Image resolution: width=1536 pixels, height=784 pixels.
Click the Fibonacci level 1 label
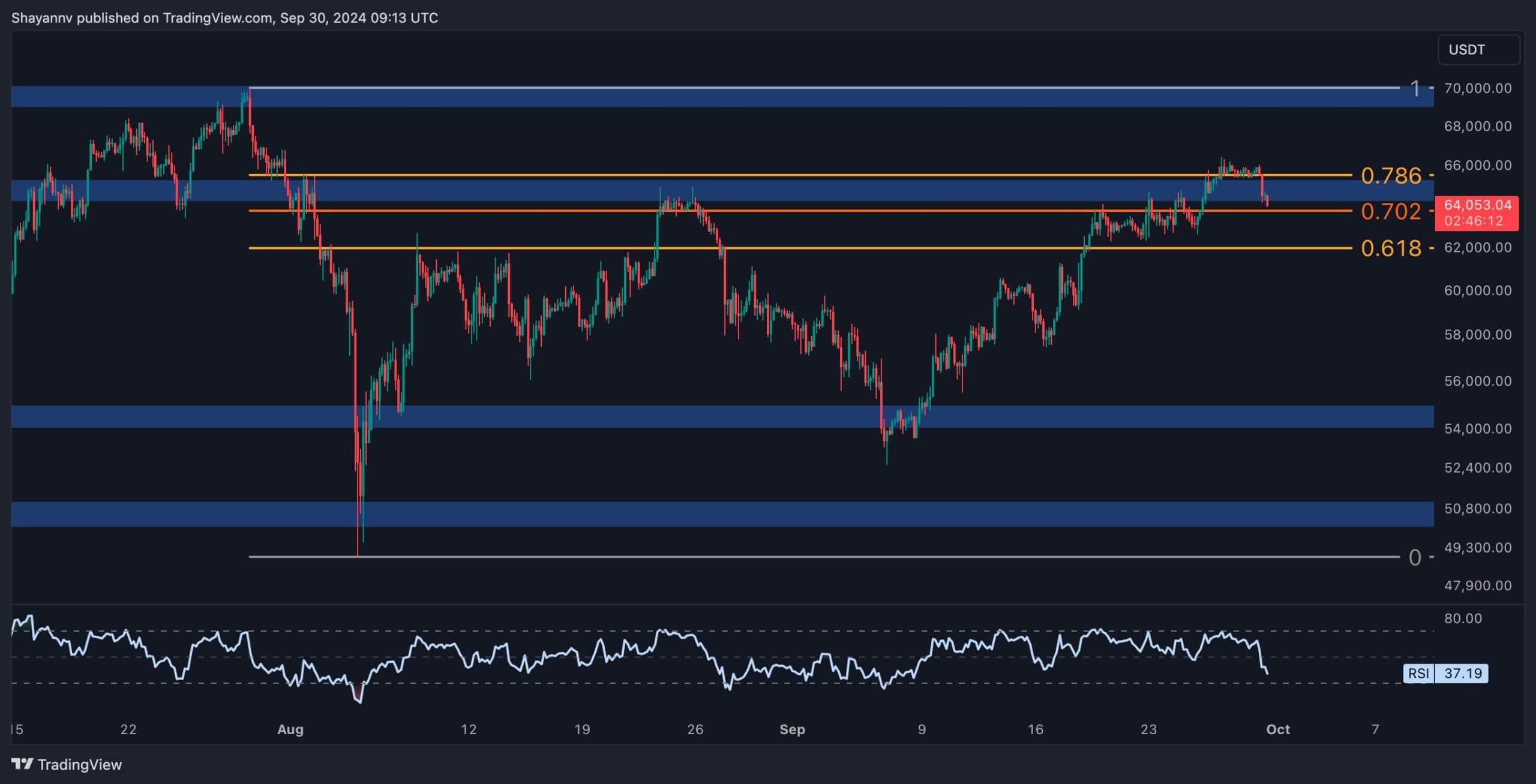[x=1416, y=89]
